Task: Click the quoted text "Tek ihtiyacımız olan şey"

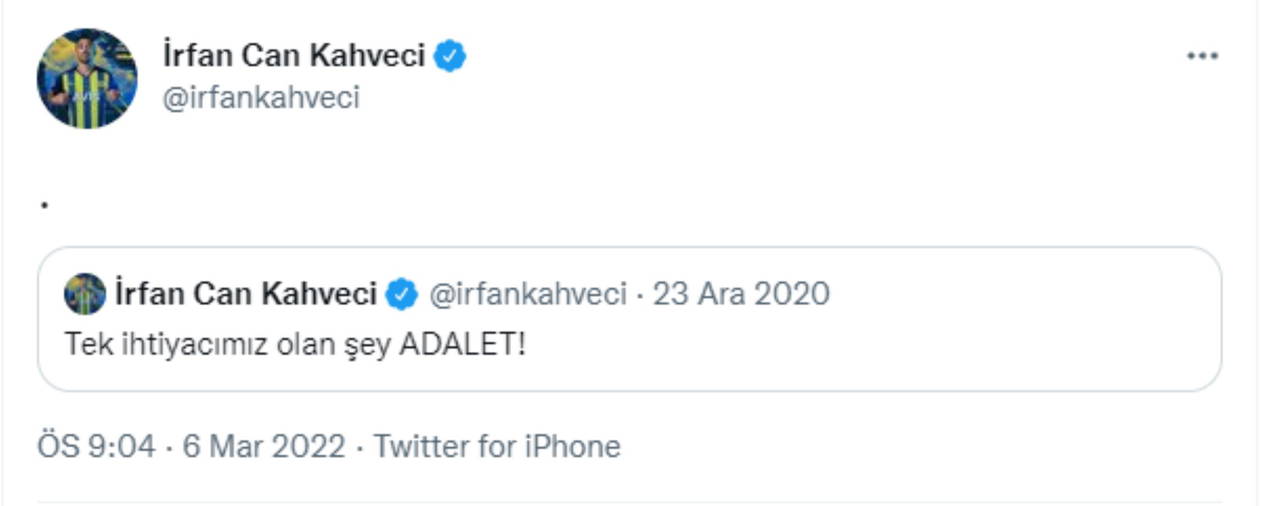Action: 228,344
